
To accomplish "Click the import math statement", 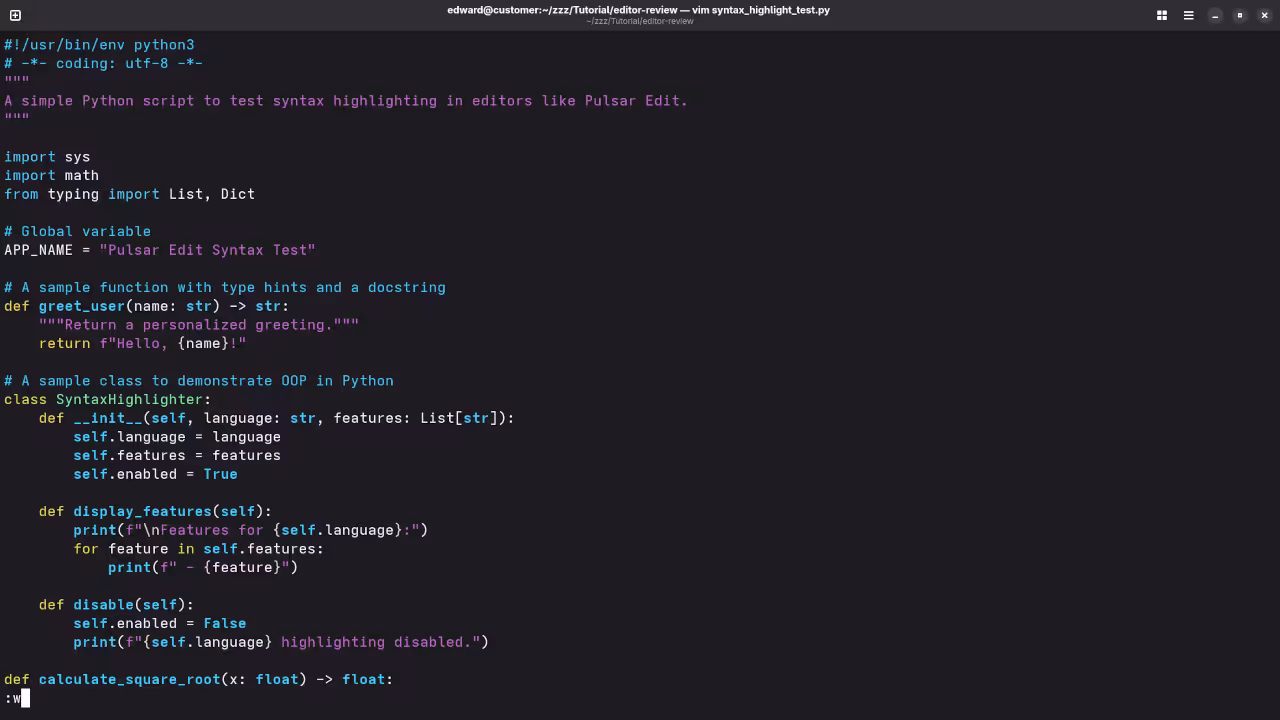I will pyautogui.click(x=51, y=175).
